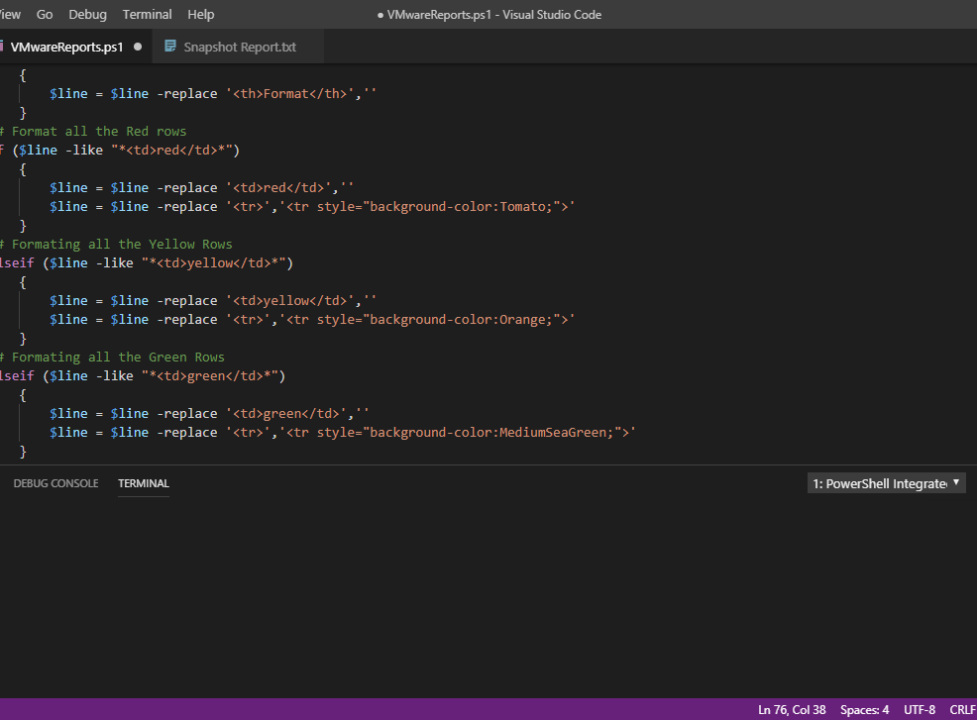977x720 pixels.
Task: Change the UTF-8 encoding in status bar
Action: [919, 709]
